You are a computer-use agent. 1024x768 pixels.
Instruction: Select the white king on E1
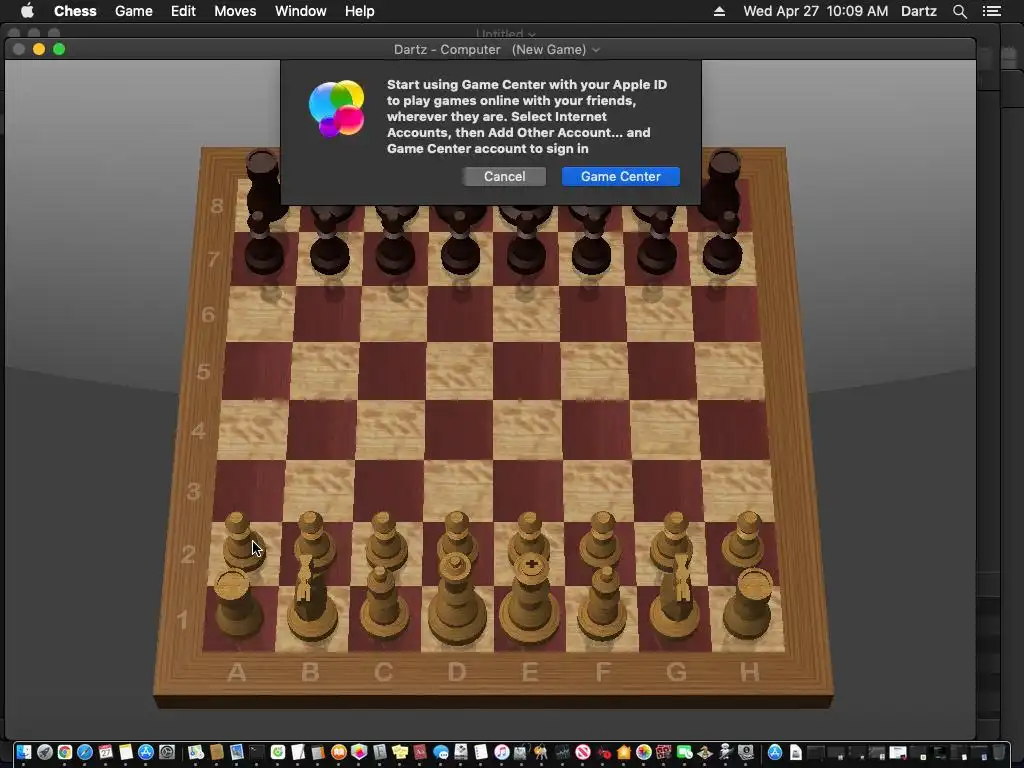530,600
